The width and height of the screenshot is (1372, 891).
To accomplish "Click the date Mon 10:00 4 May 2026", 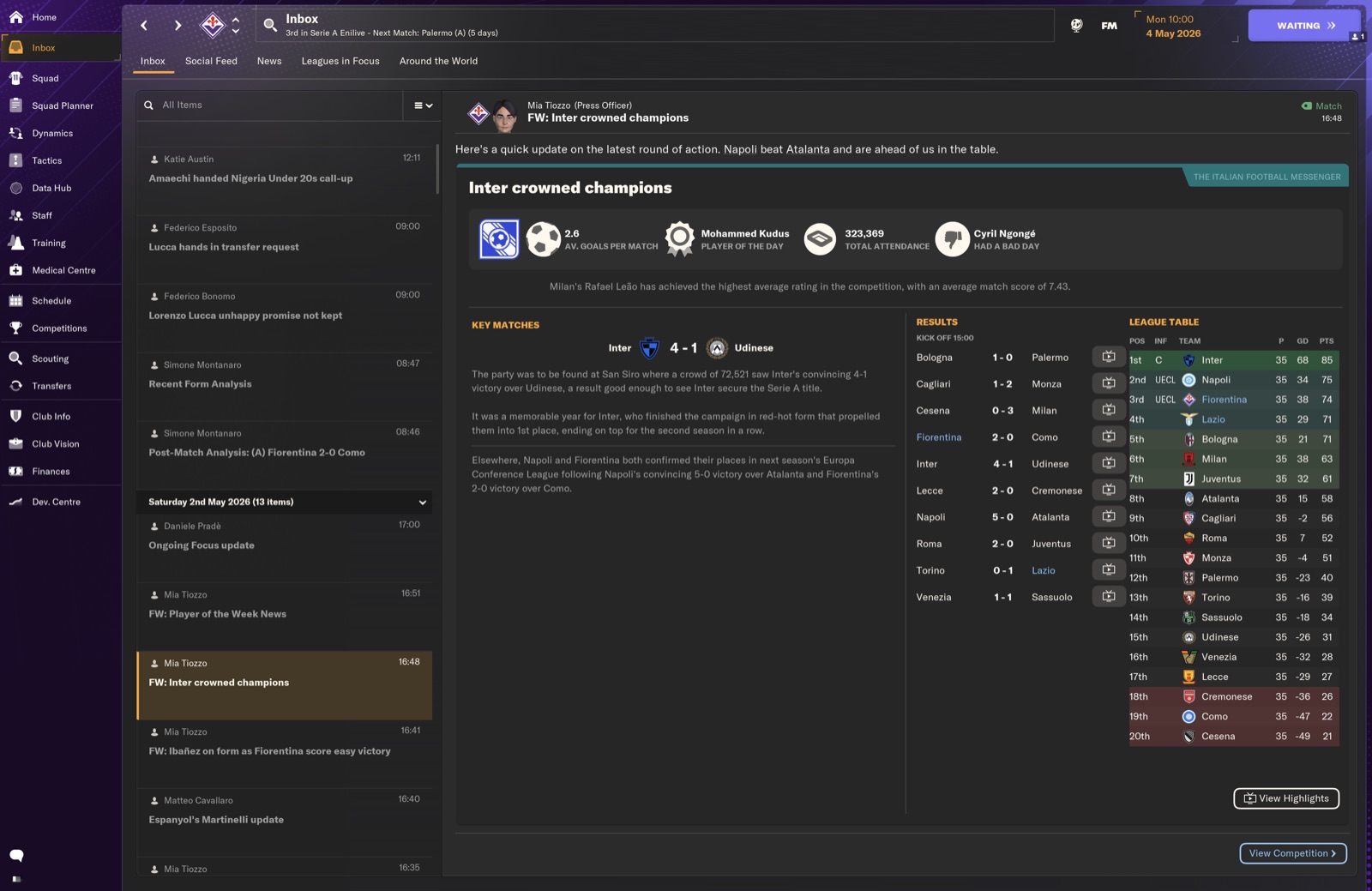I will 1173,27.
